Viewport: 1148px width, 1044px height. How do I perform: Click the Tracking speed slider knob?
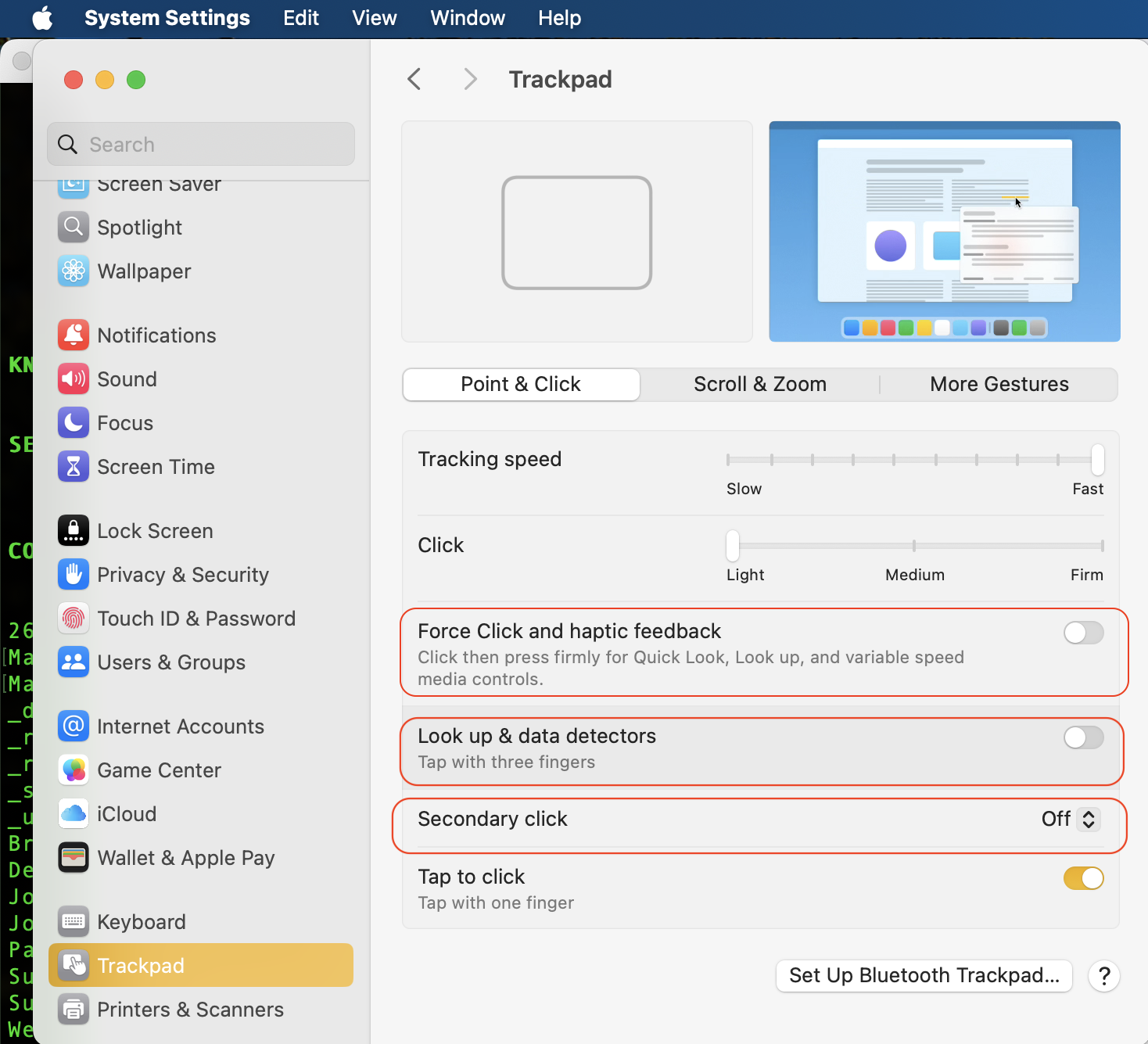pos(1098,460)
